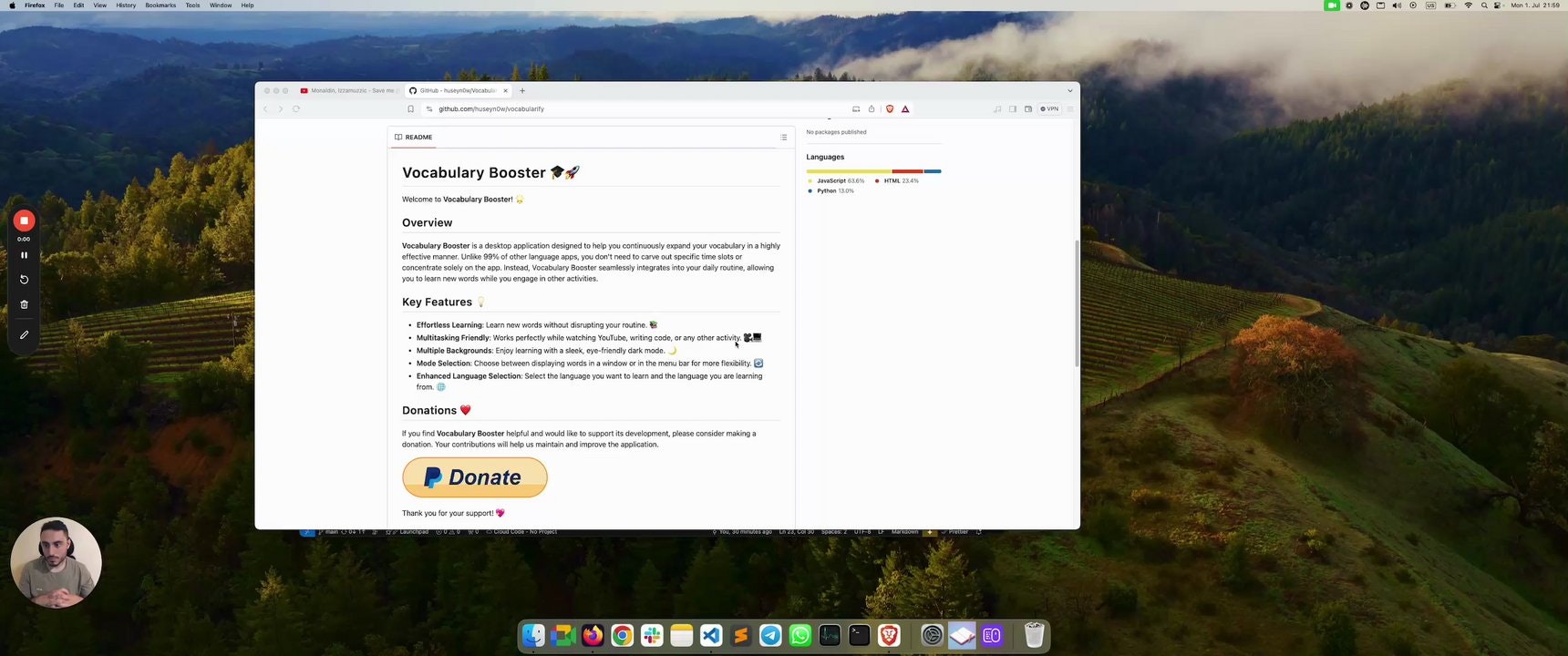Open the browser hamburger menu

click(x=1071, y=108)
